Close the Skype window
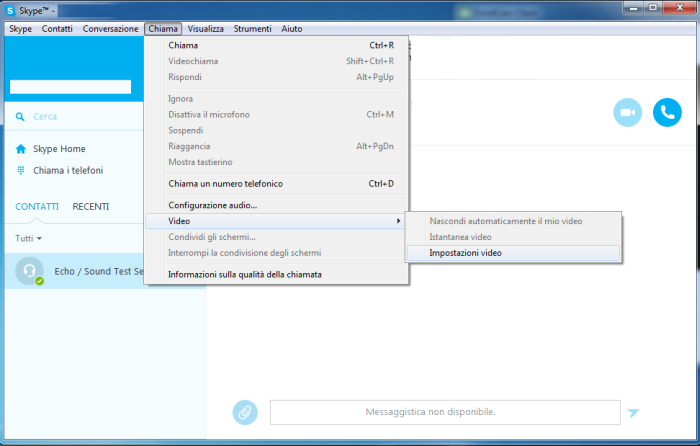Screen dimensions: 700x446 [x=680, y=8]
